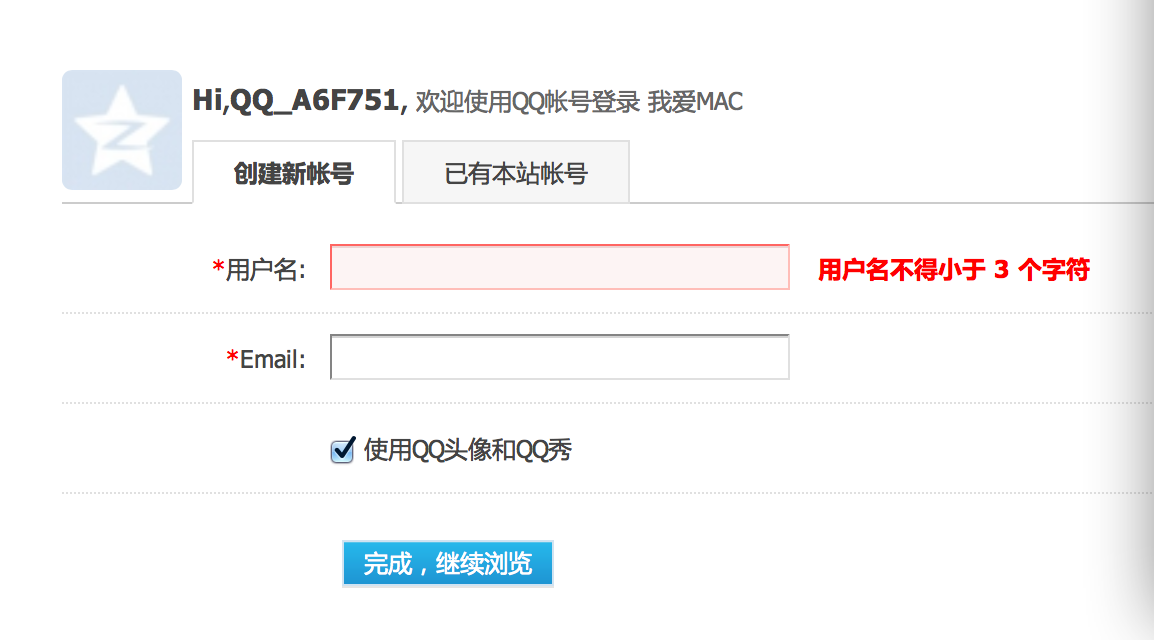1154x640 pixels.
Task: Open the 已有本站帐号 tab
Action: pos(516,173)
